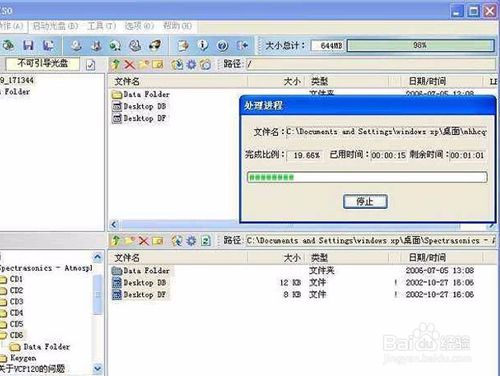Image resolution: width=500 pixels, height=376 pixels.
Task: Click Extract icon in image file toolbar
Action: click(177, 64)
